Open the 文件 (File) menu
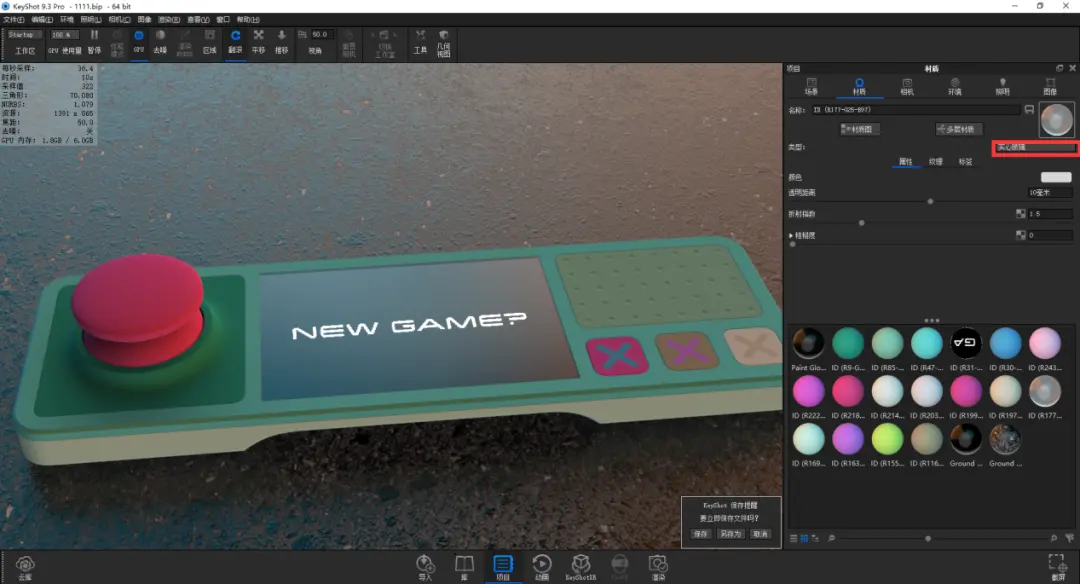Screen dimensions: 1080x584 (x=13, y=19)
